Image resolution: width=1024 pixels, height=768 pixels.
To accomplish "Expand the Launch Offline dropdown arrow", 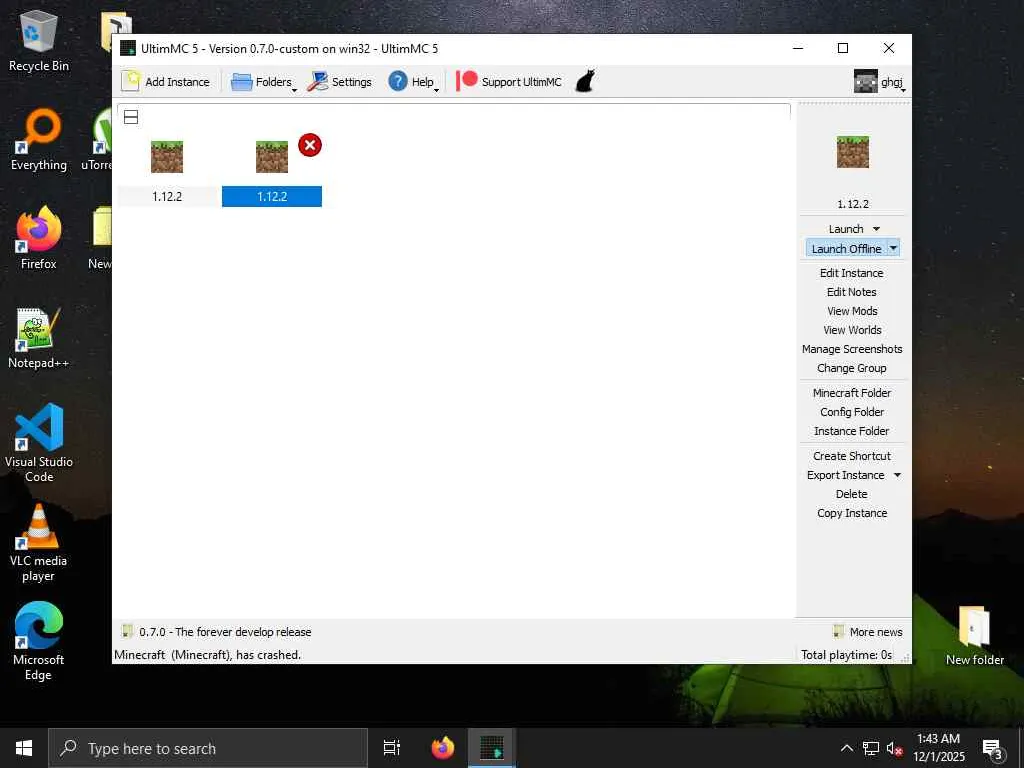I will pos(893,248).
